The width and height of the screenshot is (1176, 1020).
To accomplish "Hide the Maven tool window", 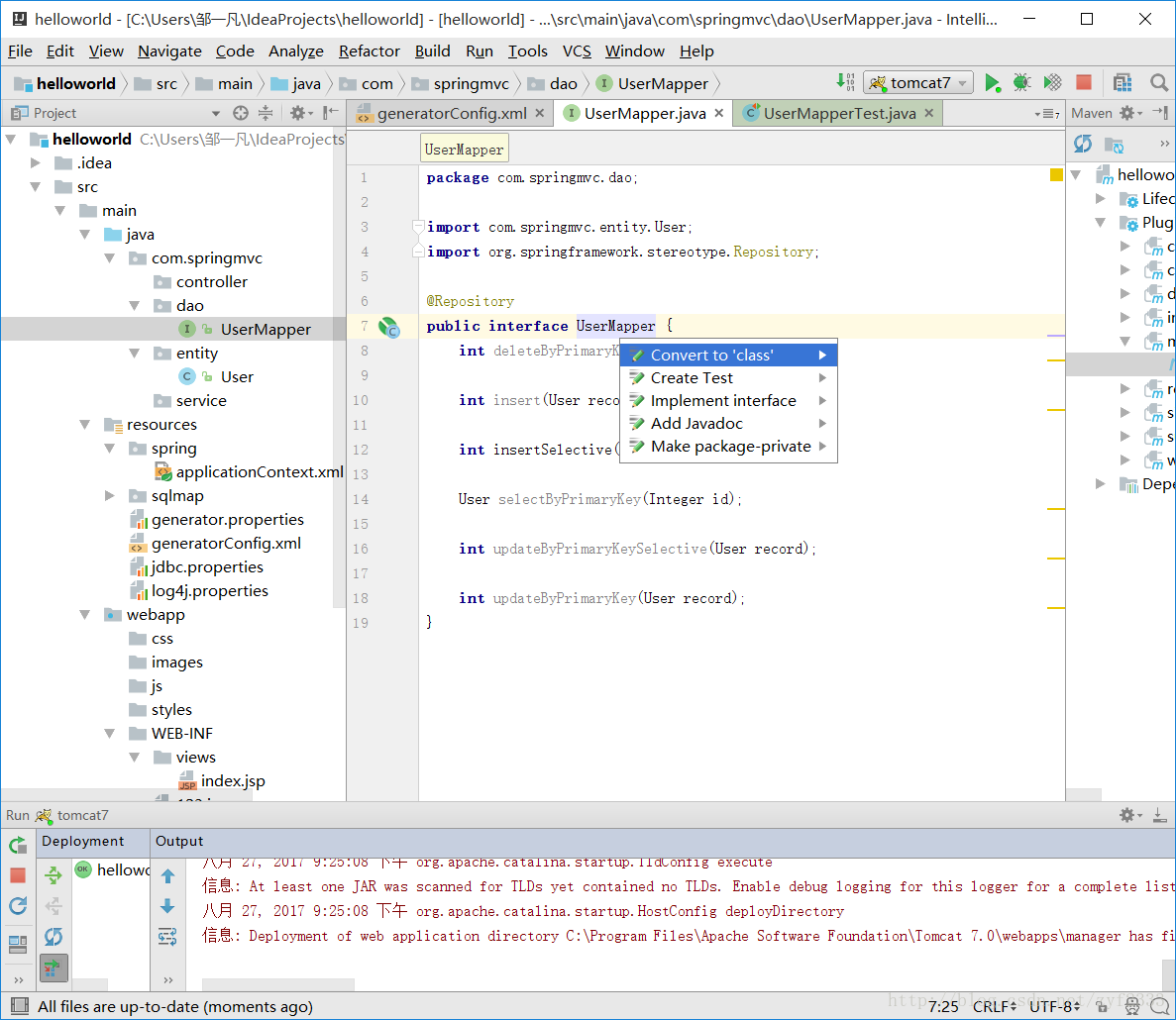I will [1160, 113].
